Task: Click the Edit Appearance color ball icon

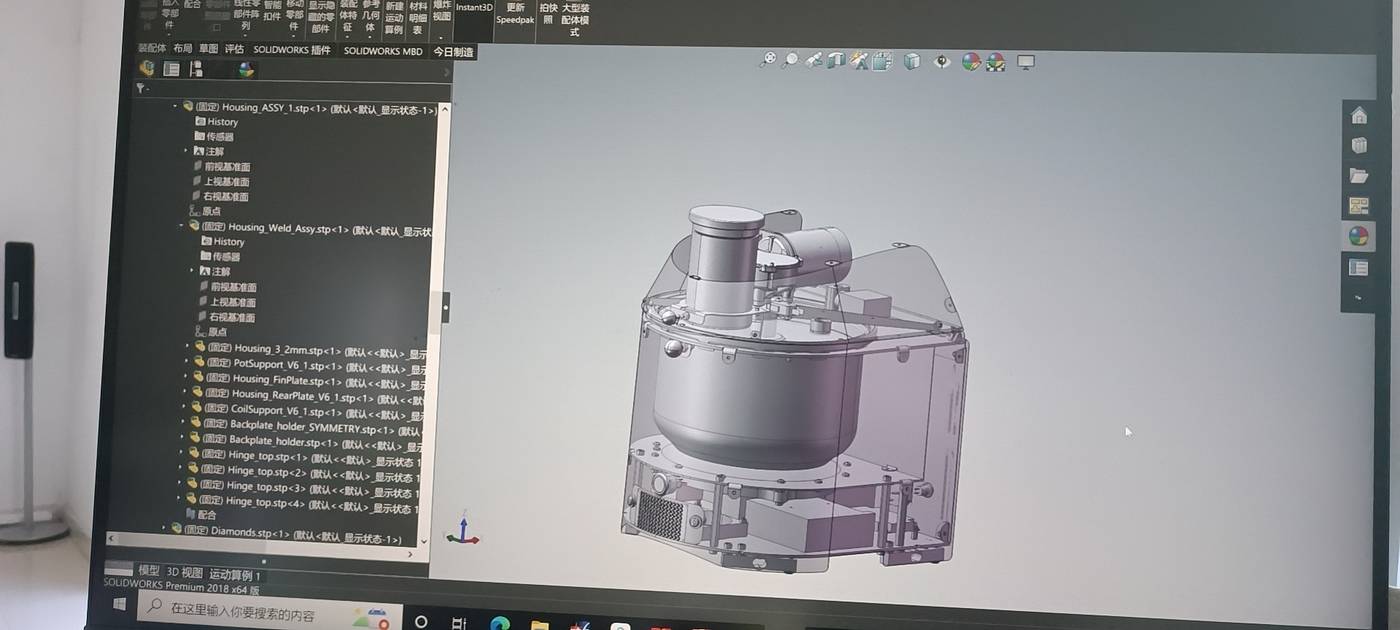Action: [970, 62]
